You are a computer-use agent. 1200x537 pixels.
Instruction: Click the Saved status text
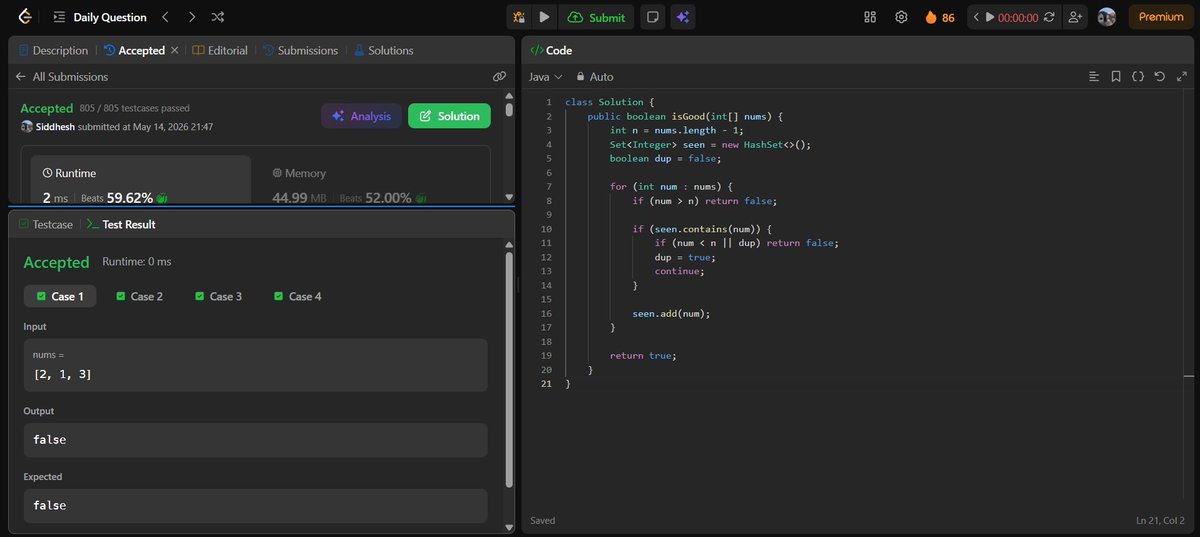coord(543,521)
